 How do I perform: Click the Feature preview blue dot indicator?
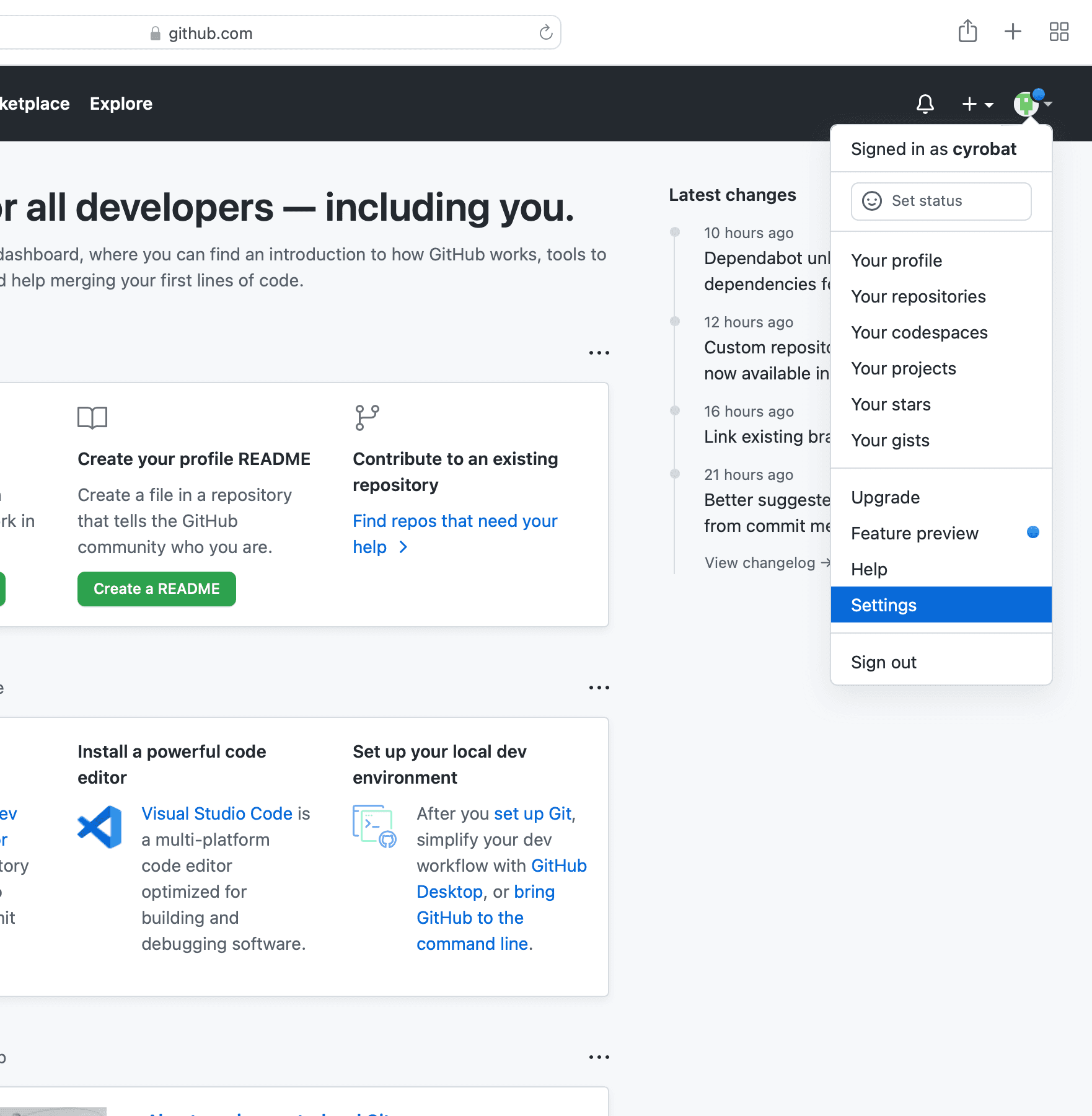tap(1033, 532)
